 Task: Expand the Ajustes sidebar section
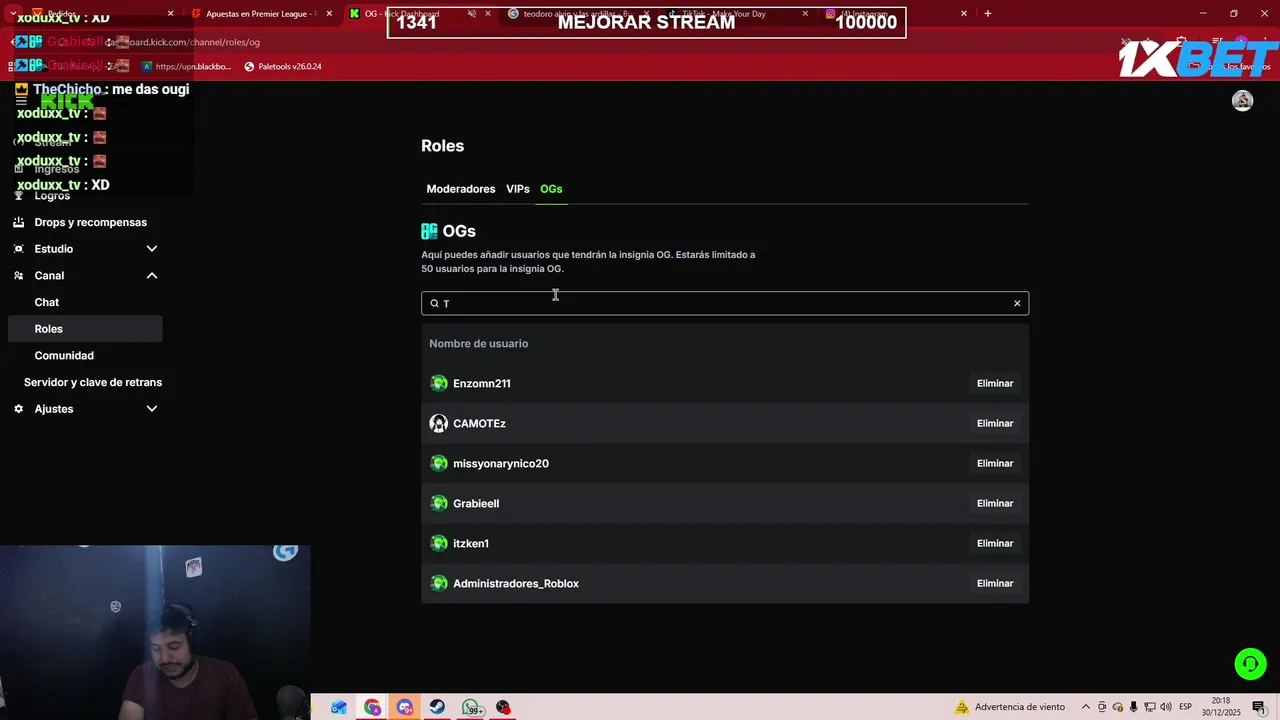152,409
